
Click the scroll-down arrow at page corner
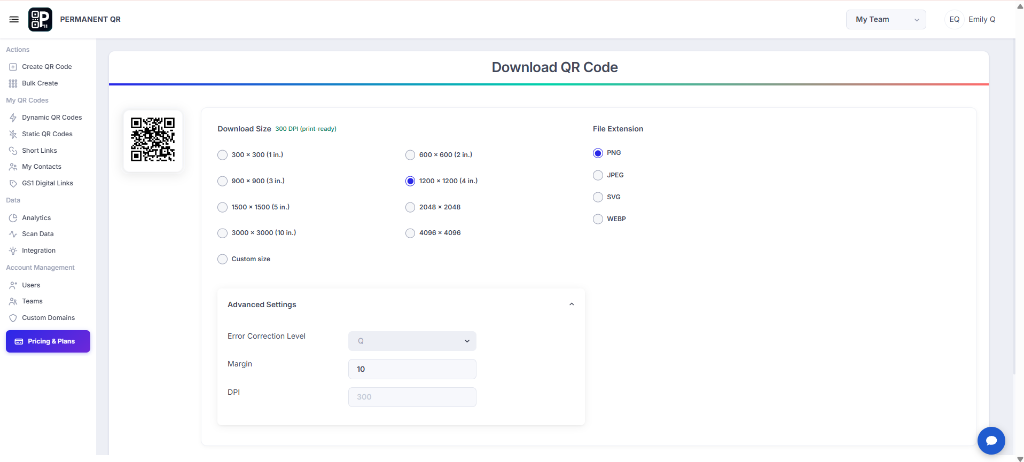tap(1019, 458)
